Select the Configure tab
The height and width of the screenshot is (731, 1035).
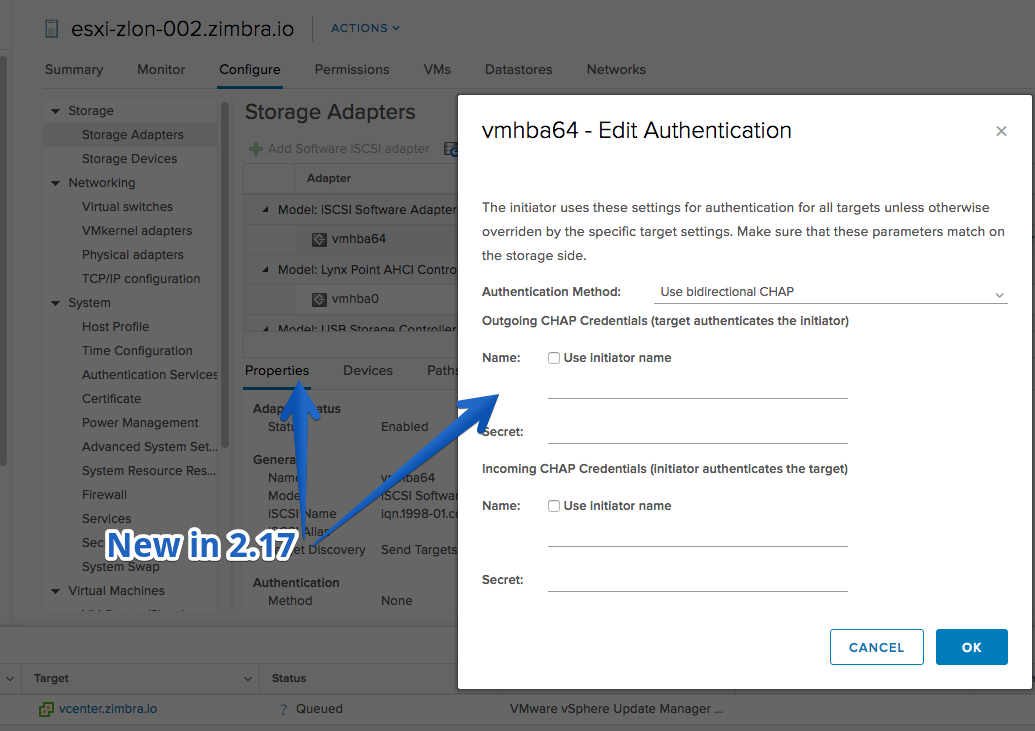[x=250, y=69]
